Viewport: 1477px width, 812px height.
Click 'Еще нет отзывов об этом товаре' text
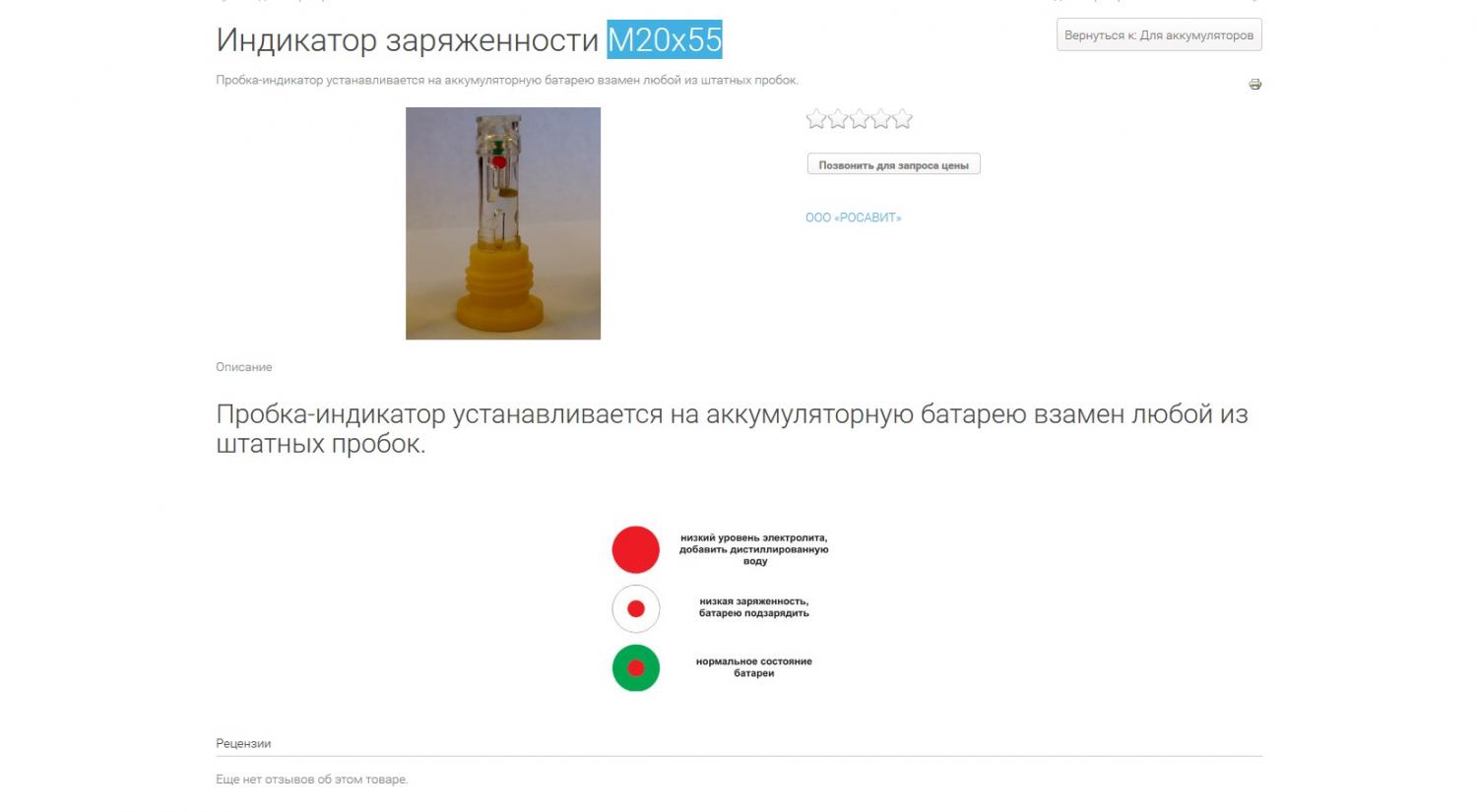point(311,780)
